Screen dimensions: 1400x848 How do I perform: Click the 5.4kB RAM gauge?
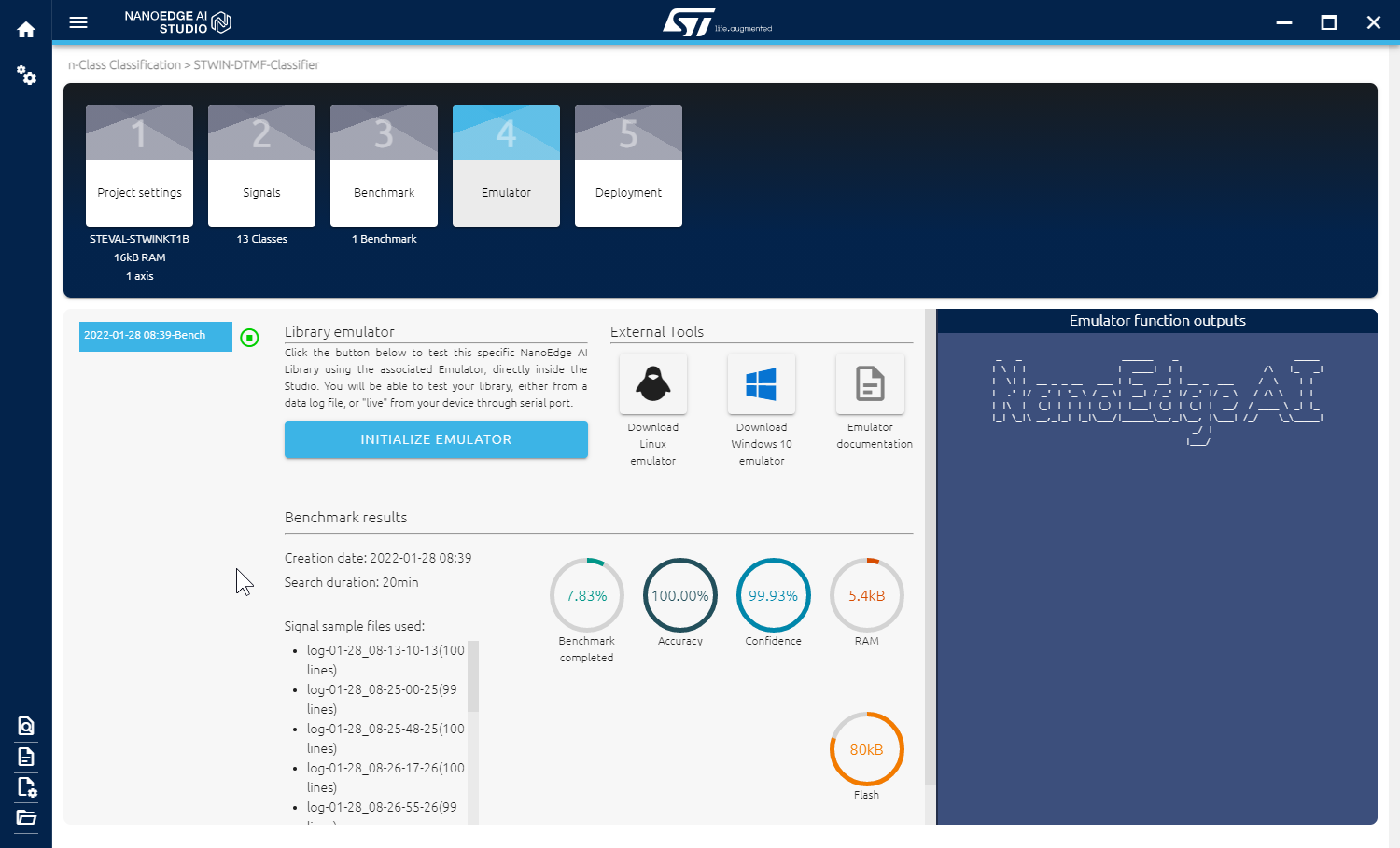[x=867, y=595]
